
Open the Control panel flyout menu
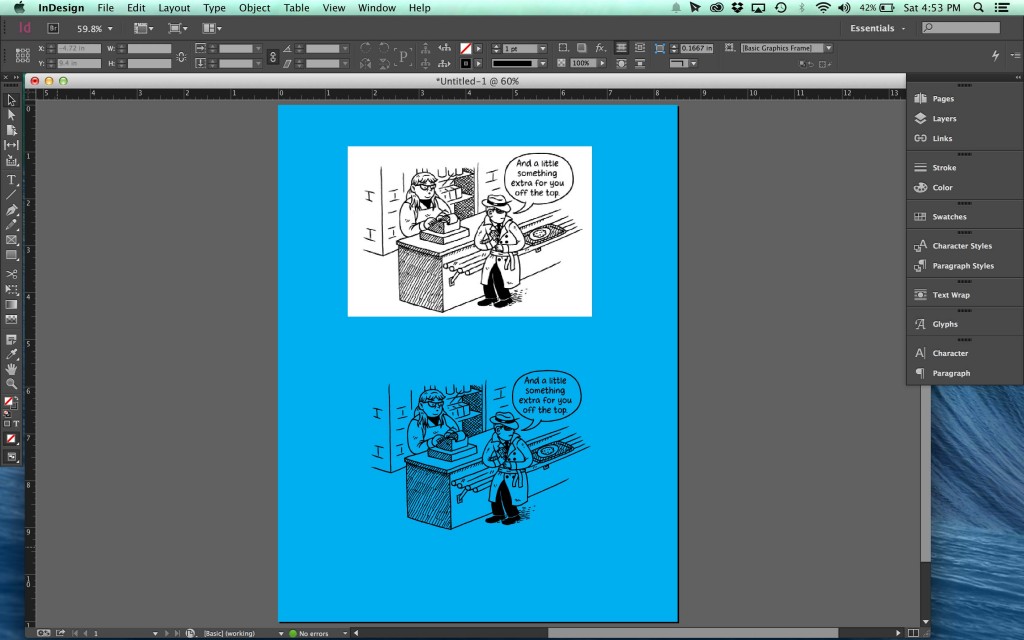click(1015, 56)
